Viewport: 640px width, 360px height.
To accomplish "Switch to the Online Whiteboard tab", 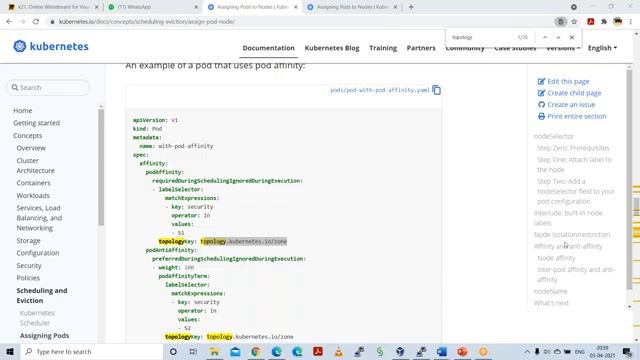I will 53,7.
